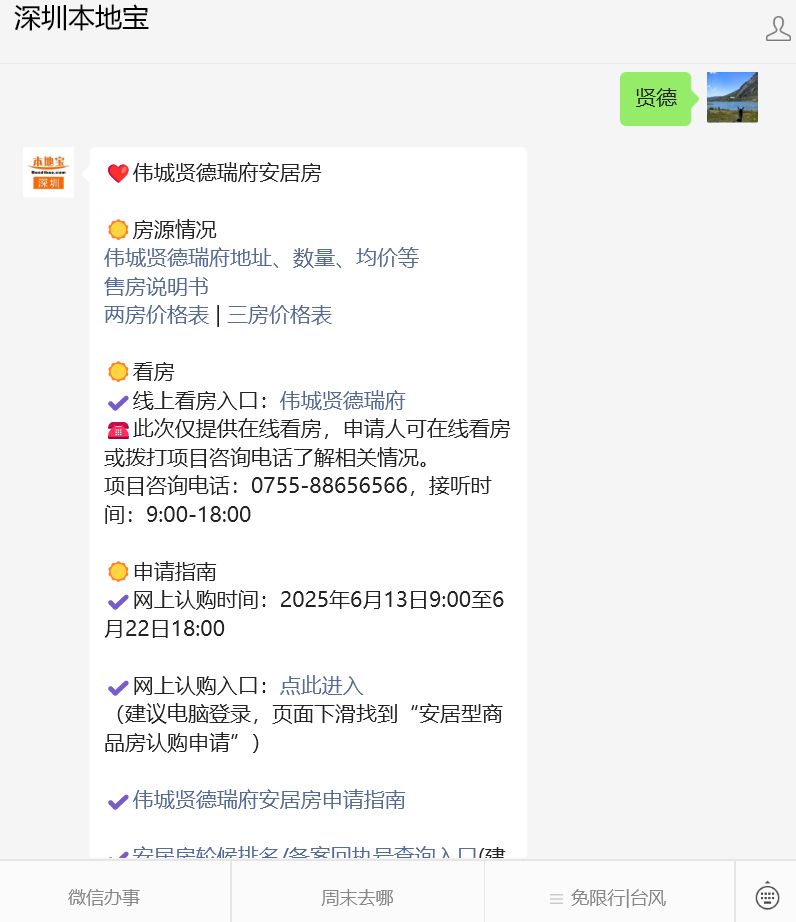This screenshot has height=922, width=796.
Task: Click the checkmark before 伟城贤德瑞府安居房申请指南
Action: pos(118,801)
